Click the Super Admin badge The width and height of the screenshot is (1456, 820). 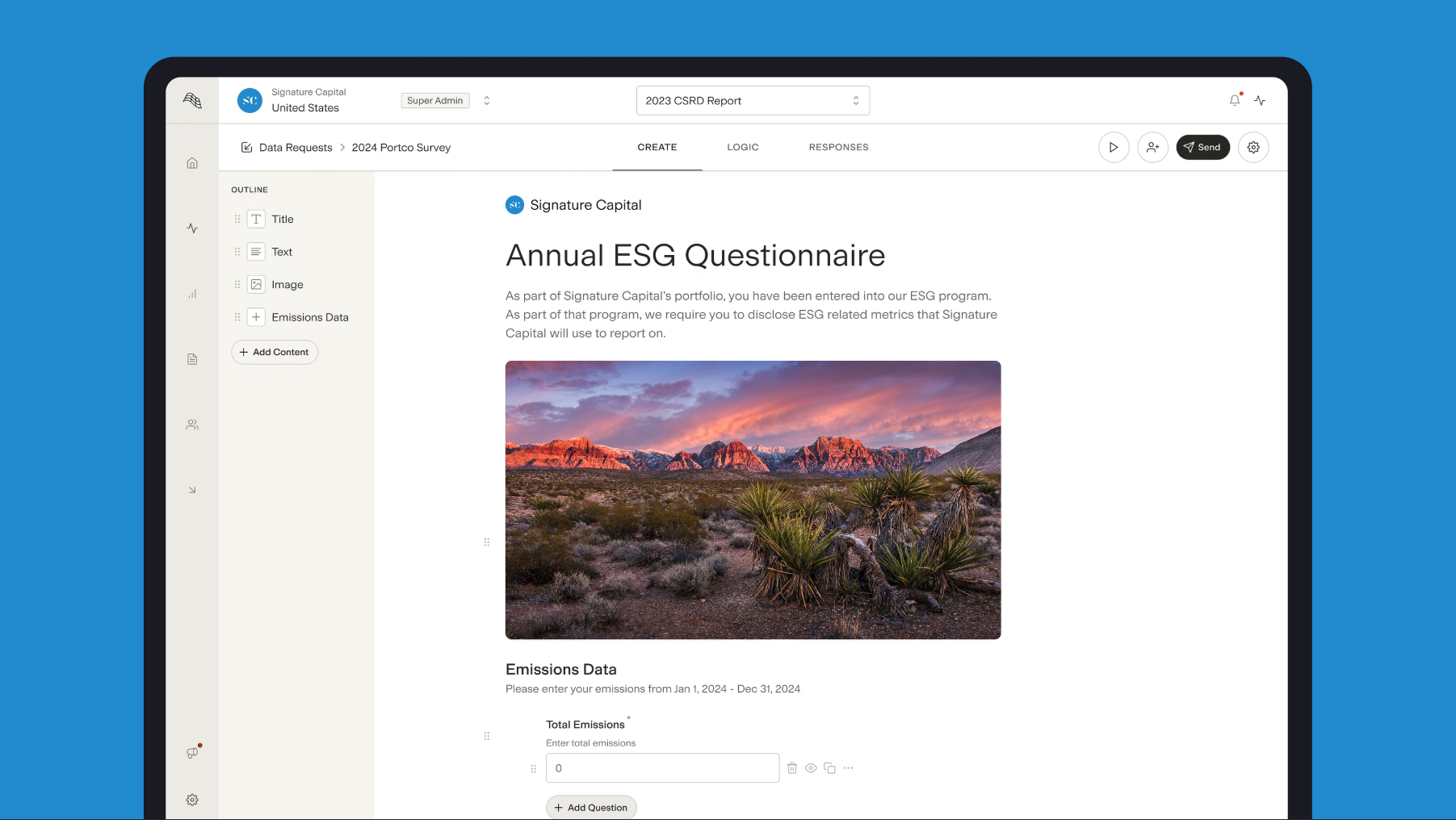435,100
